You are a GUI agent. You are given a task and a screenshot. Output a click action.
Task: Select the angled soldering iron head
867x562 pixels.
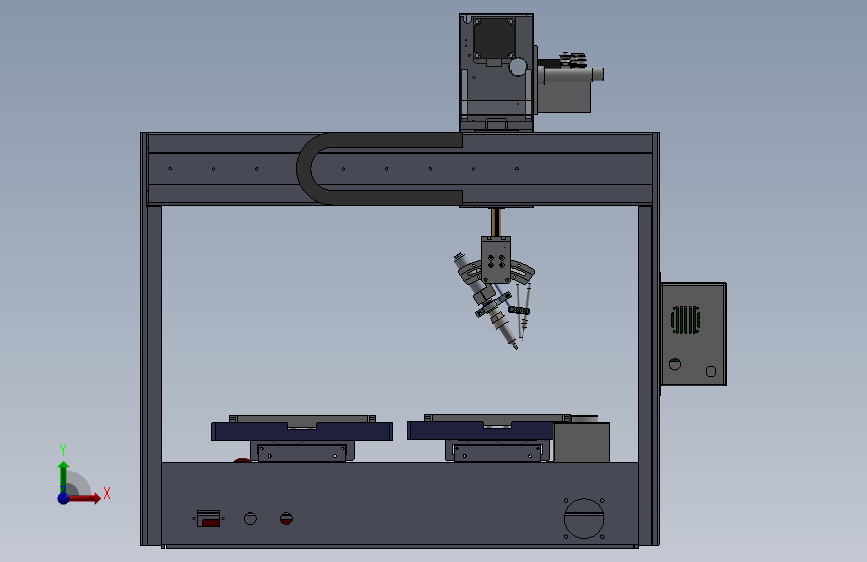pos(485,302)
